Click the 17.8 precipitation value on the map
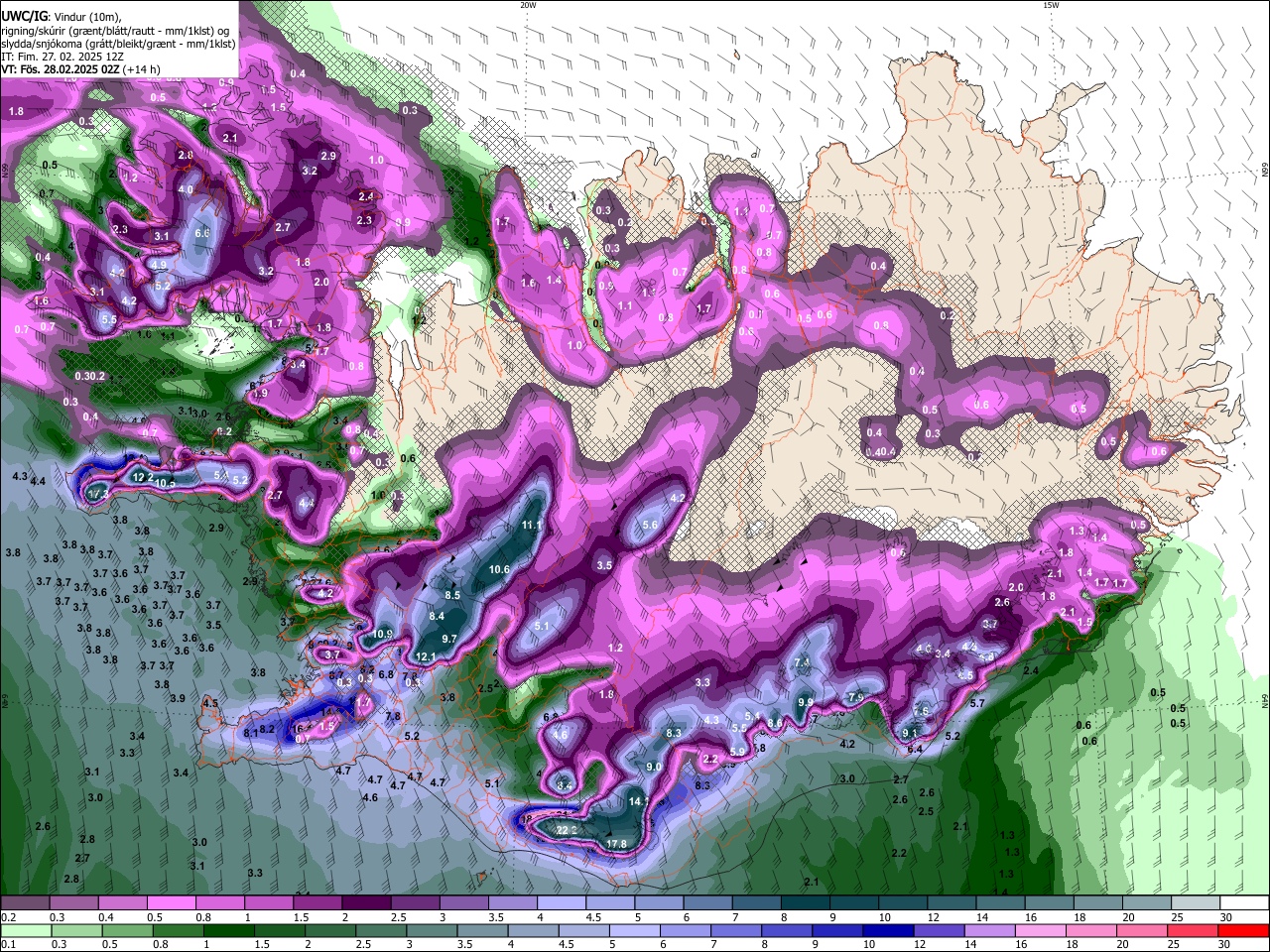 pyautogui.click(x=616, y=844)
